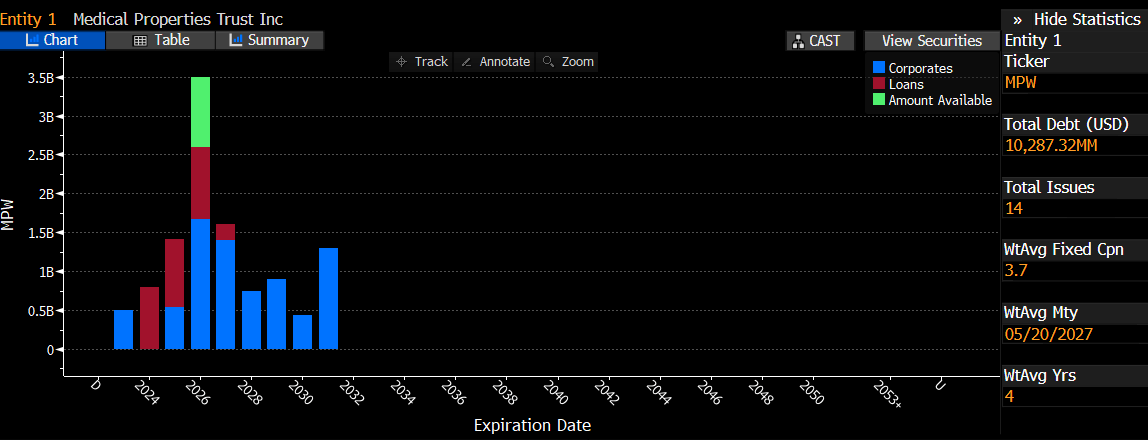Click the Table tab grid icon
The width and height of the screenshot is (1148, 440).
[140, 41]
